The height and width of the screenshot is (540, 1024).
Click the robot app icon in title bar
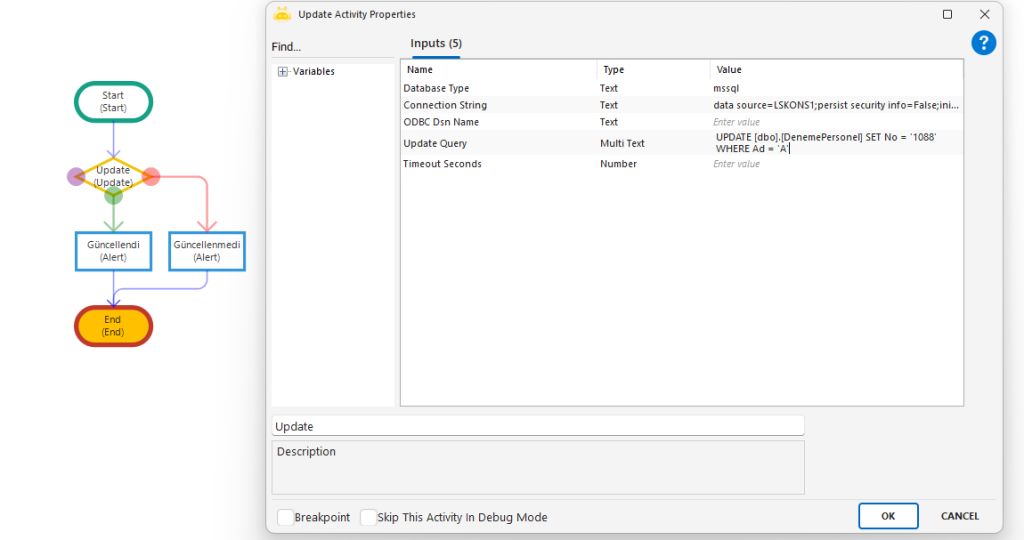(x=282, y=14)
